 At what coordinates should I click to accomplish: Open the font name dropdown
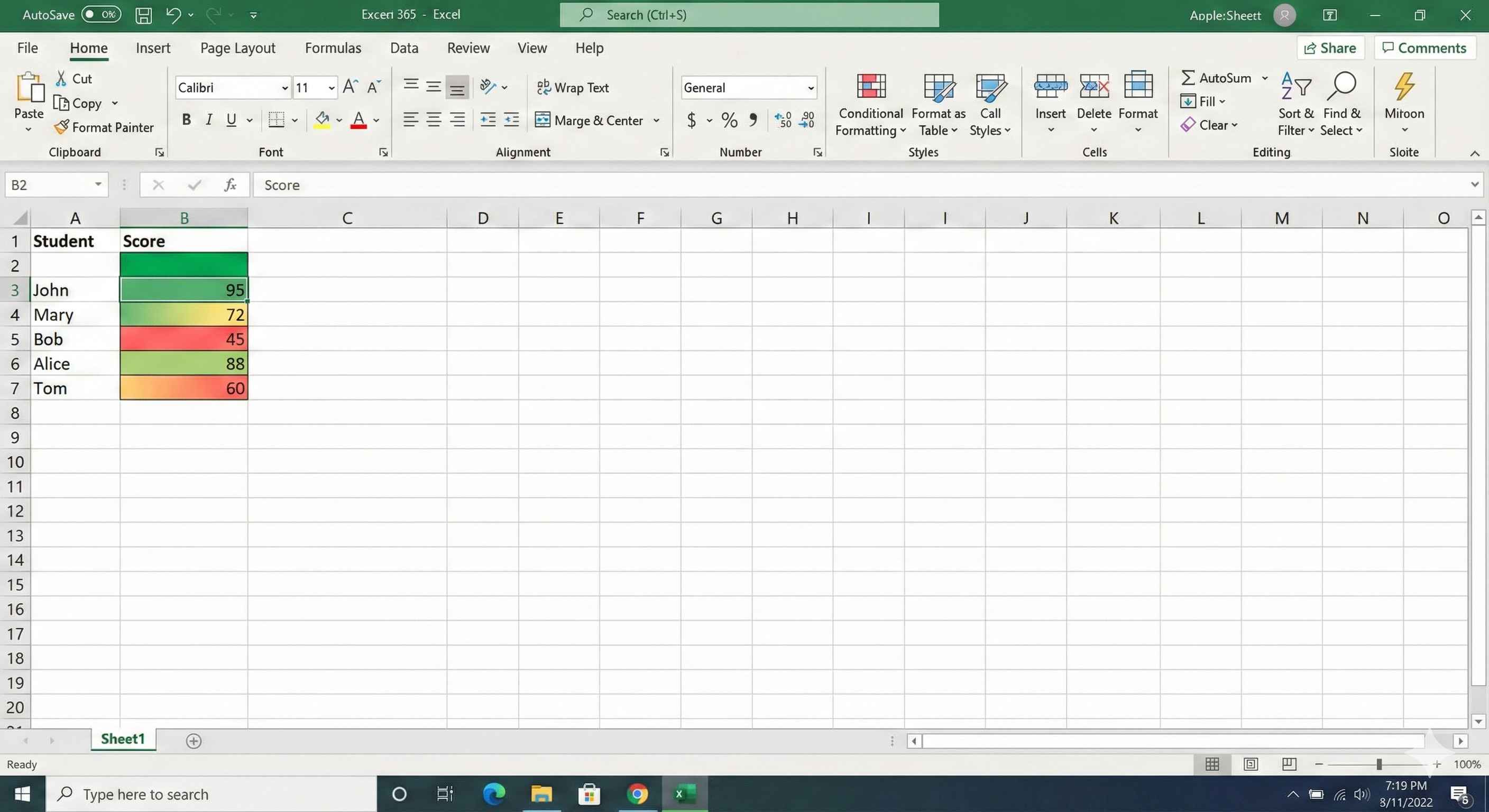(x=284, y=88)
